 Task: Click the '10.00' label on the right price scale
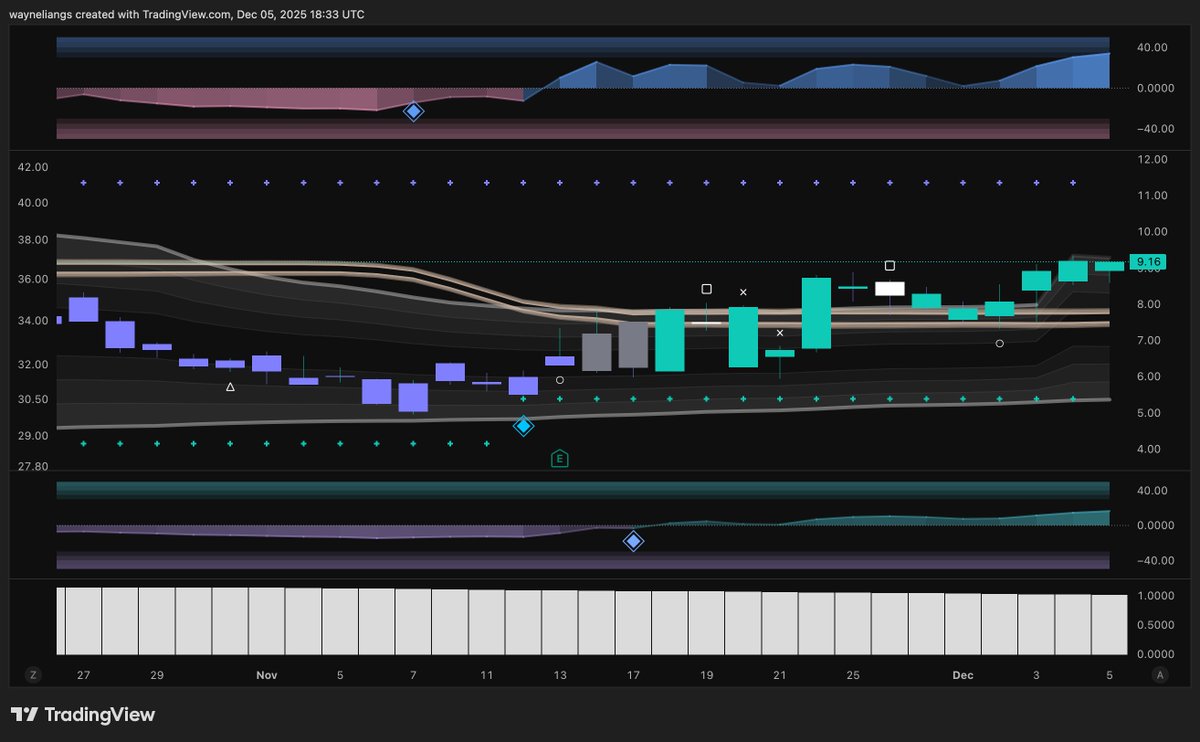(x=1153, y=232)
